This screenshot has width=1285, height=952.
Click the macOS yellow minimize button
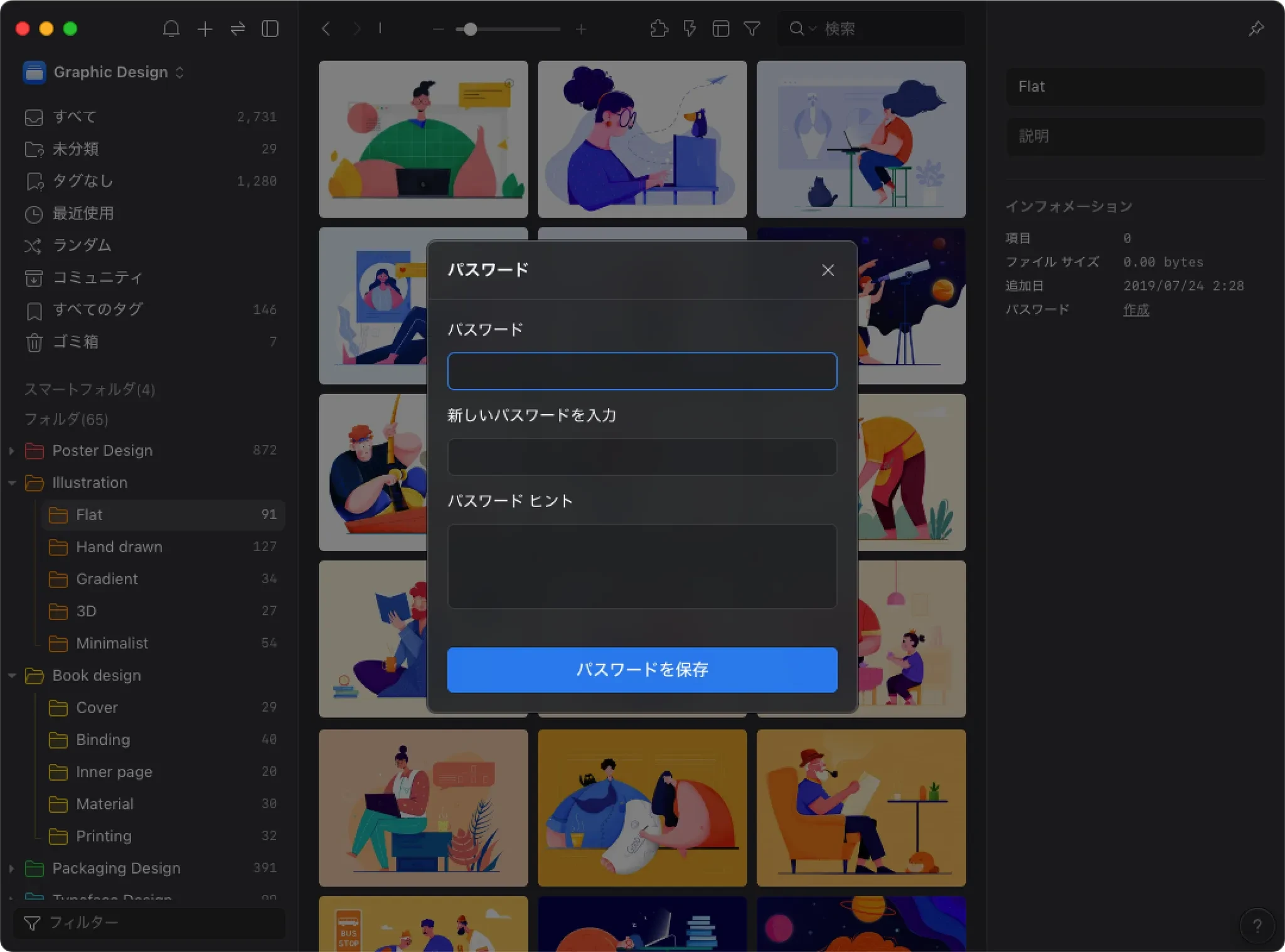click(46, 29)
